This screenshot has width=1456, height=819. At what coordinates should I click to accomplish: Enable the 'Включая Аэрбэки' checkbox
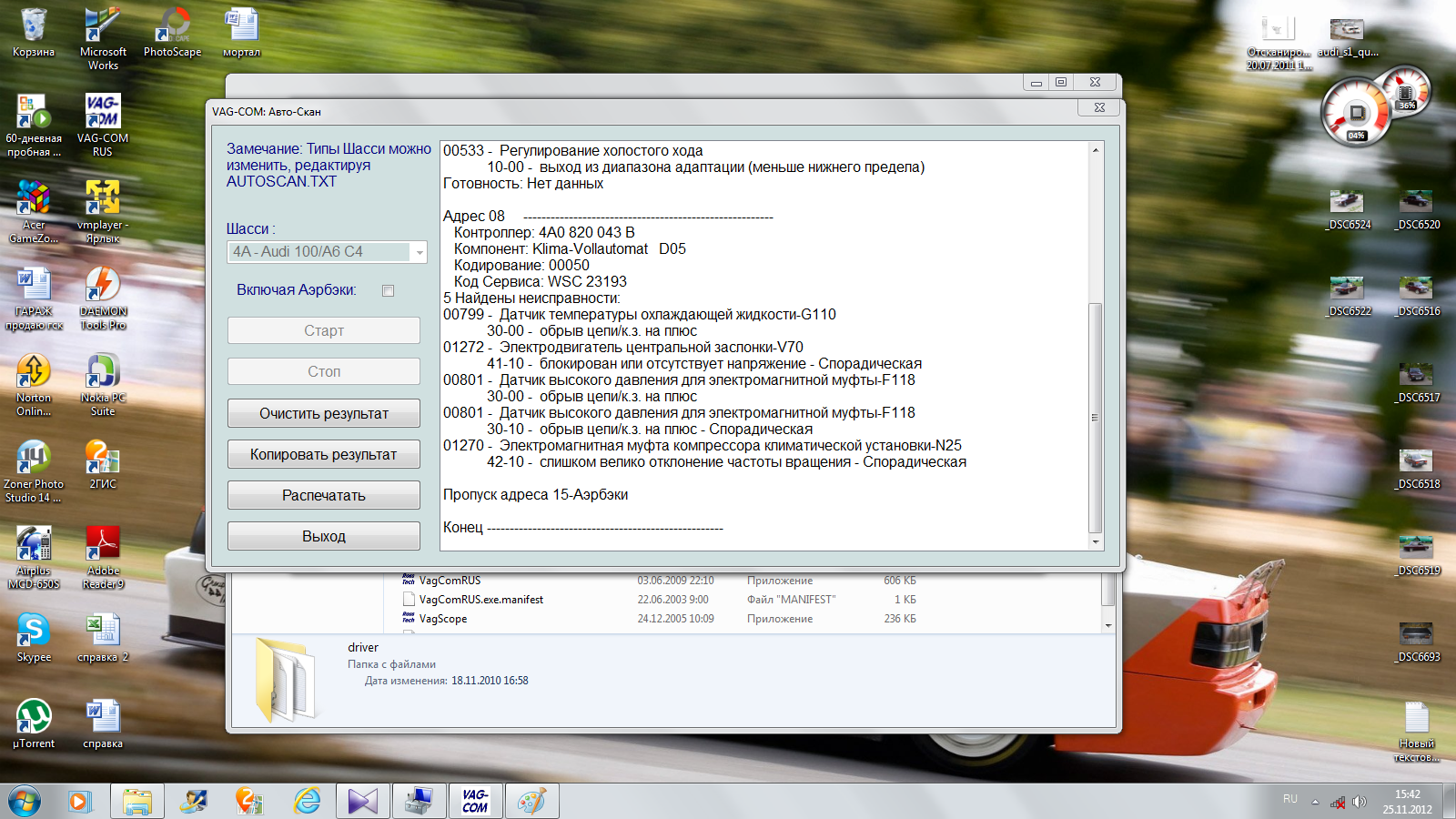[x=389, y=291]
